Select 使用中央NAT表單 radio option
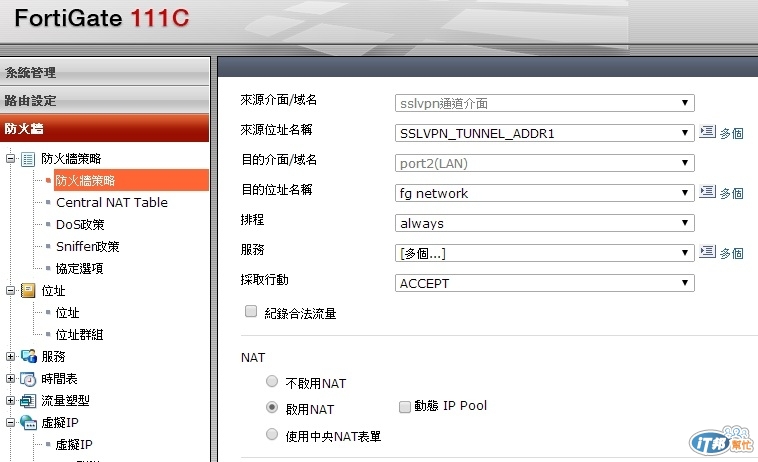The height and width of the screenshot is (462, 758). tap(272, 434)
